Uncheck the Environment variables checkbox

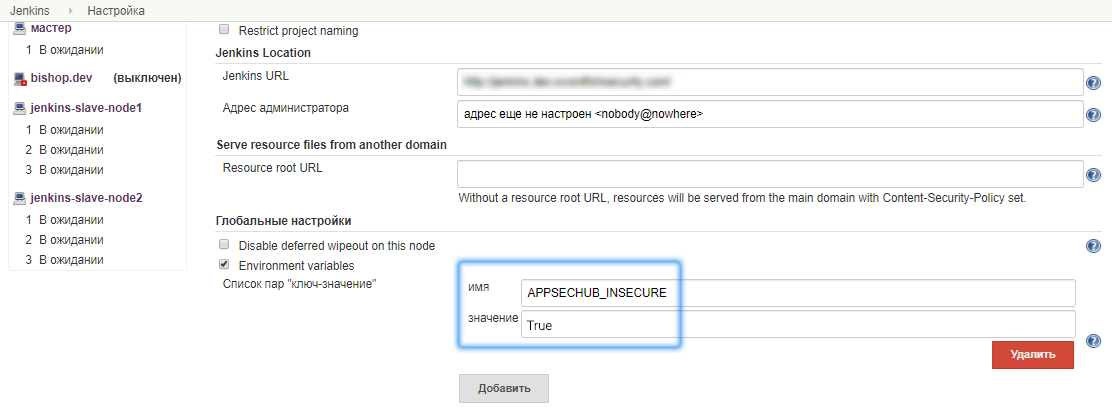click(x=224, y=265)
